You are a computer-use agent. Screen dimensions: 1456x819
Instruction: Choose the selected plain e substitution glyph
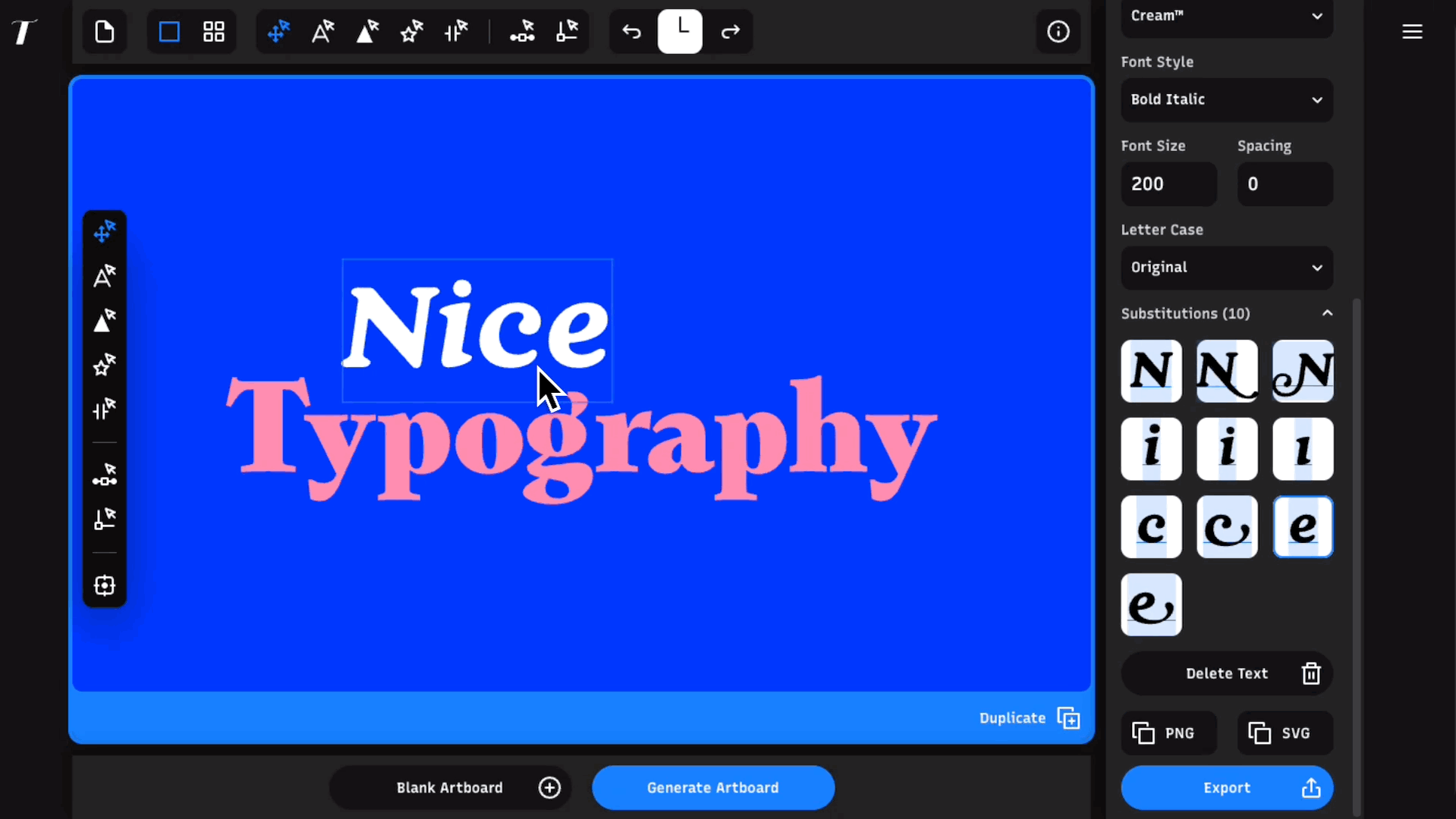1303,527
